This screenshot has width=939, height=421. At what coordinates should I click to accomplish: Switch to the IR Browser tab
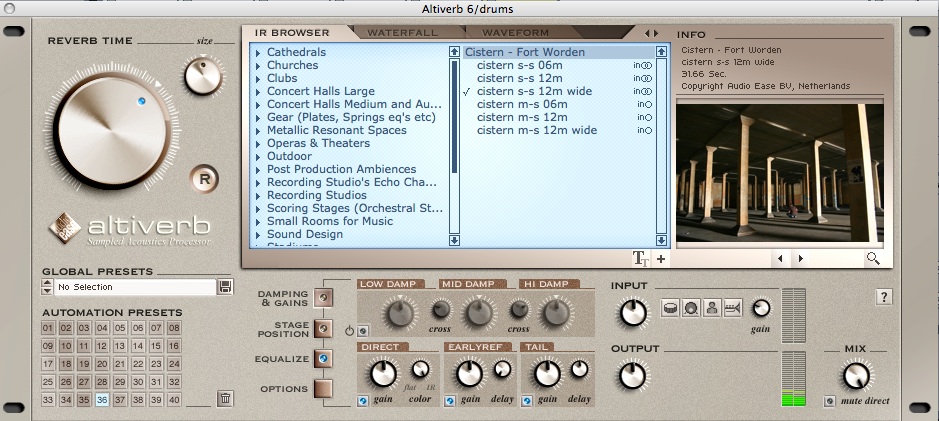(292, 33)
